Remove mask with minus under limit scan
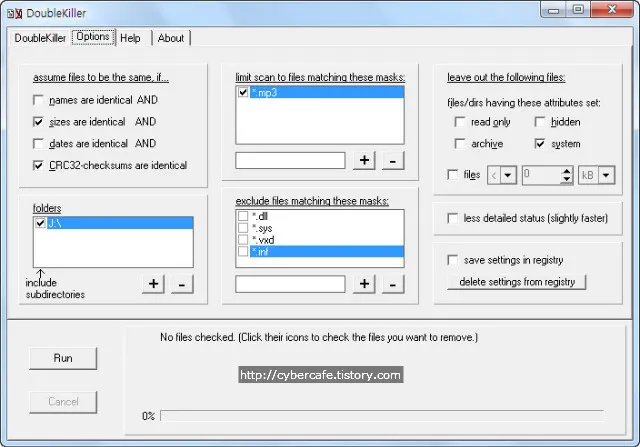Image resolution: width=640 pixels, height=447 pixels. click(393, 160)
